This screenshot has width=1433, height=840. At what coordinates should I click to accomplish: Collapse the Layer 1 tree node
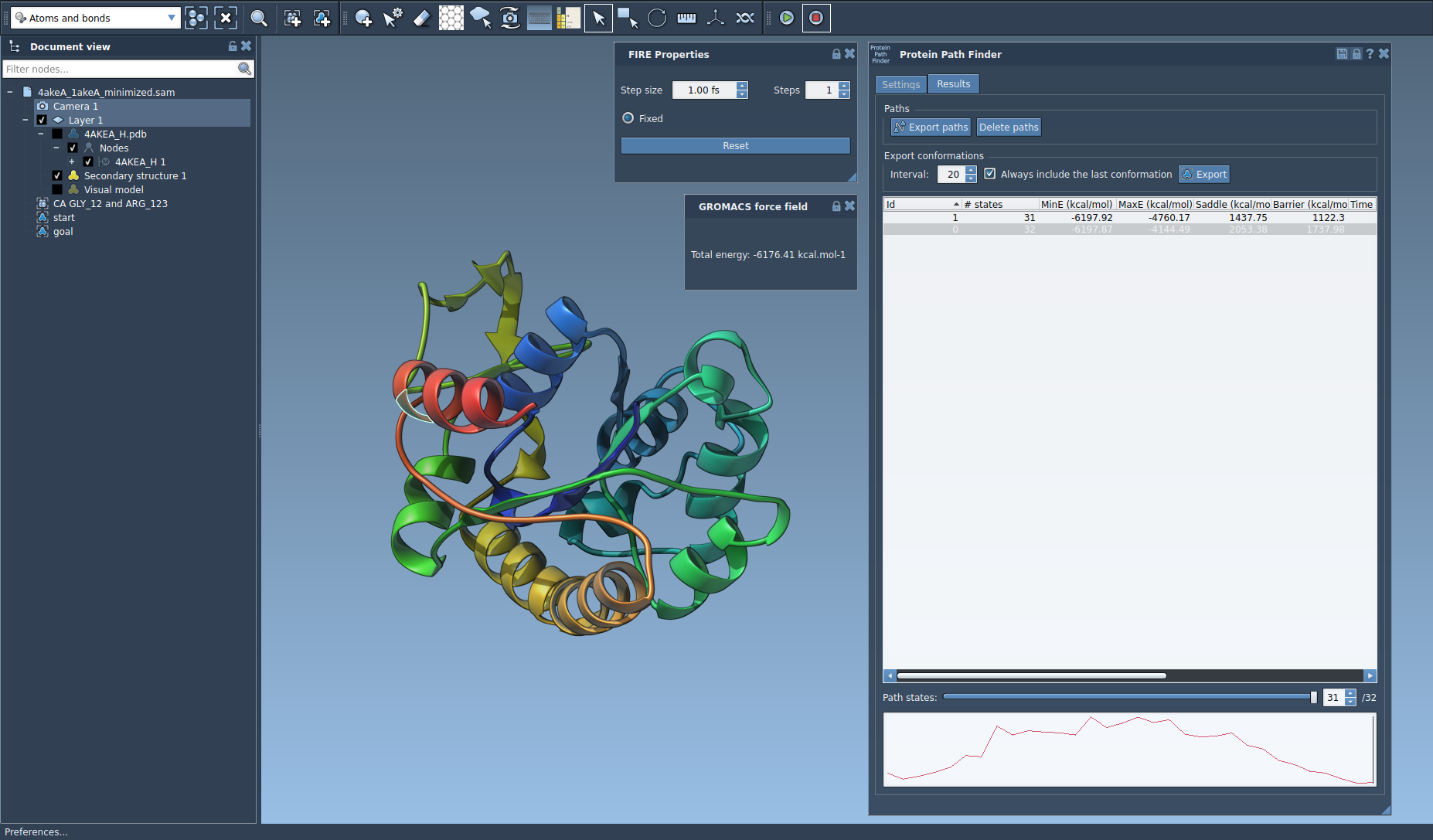tap(26, 121)
